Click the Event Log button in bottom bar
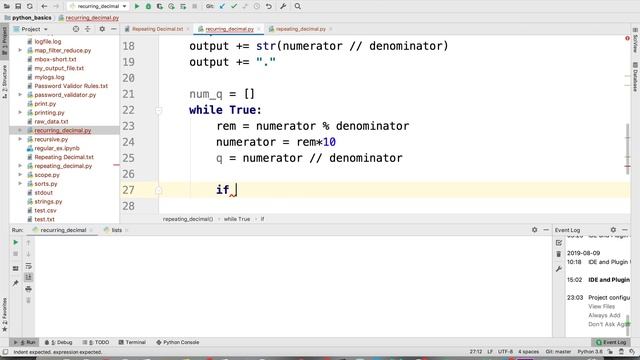Viewport: 640px width, 360px height. [611, 342]
